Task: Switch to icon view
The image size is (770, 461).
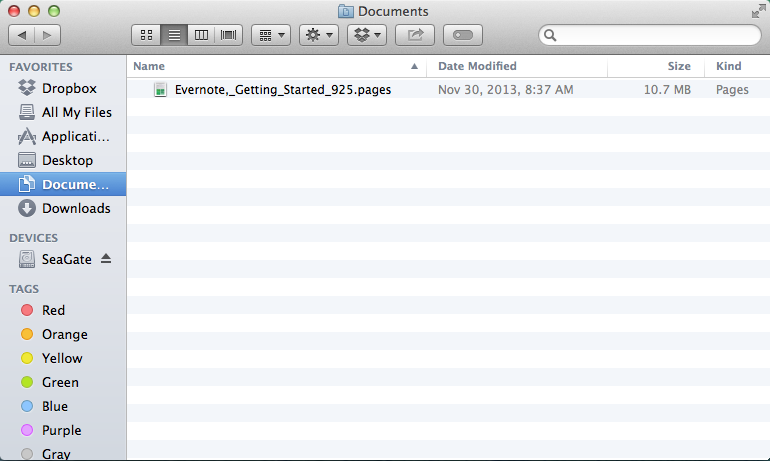Action: point(146,35)
